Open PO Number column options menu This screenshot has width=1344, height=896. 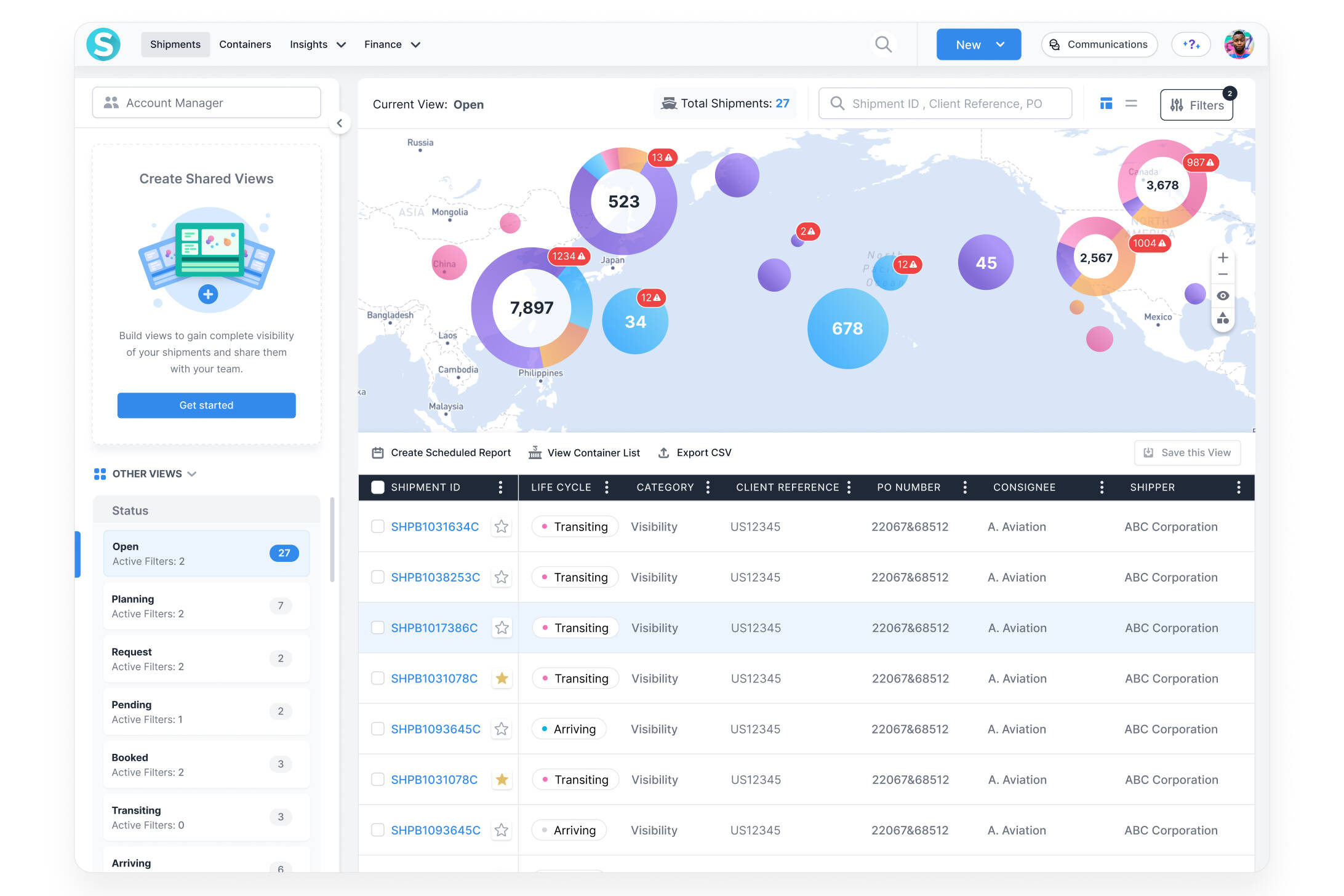click(964, 487)
